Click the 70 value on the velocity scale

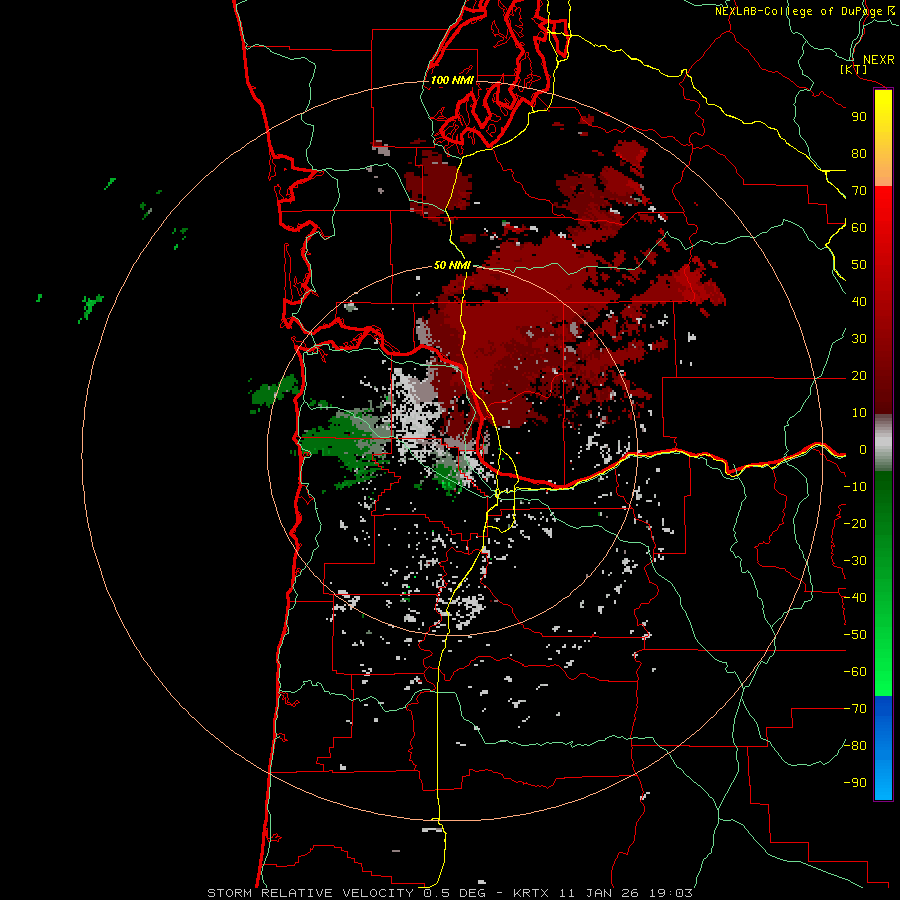[x=859, y=191]
